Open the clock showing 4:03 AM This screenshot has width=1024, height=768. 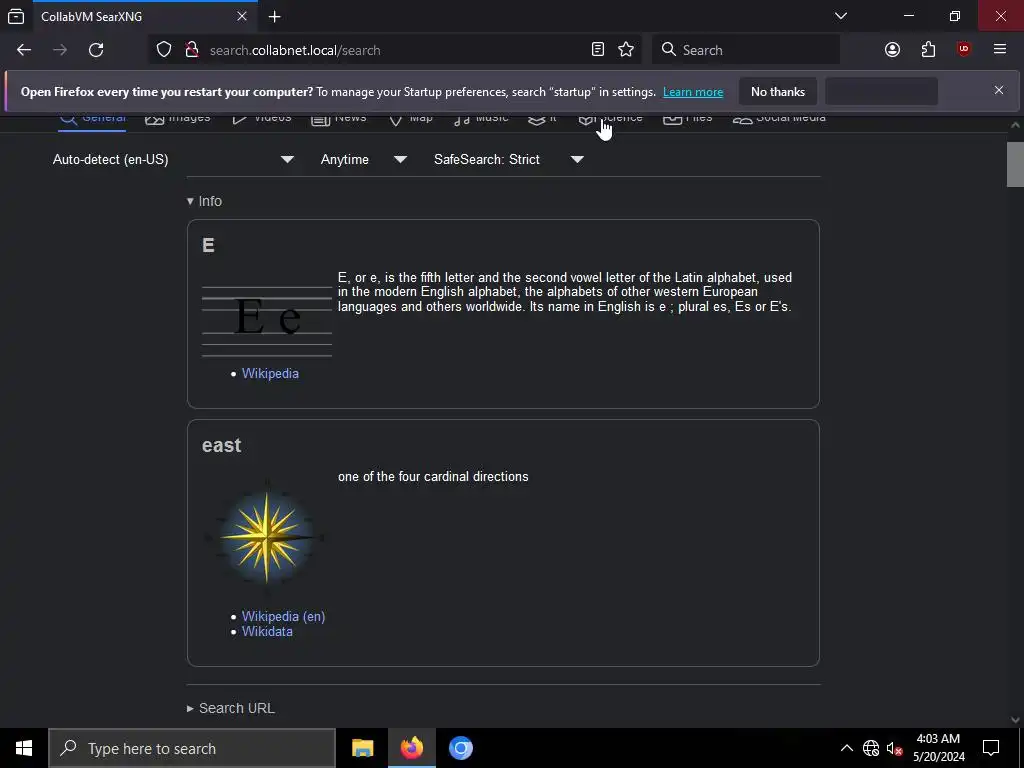(x=938, y=748)
